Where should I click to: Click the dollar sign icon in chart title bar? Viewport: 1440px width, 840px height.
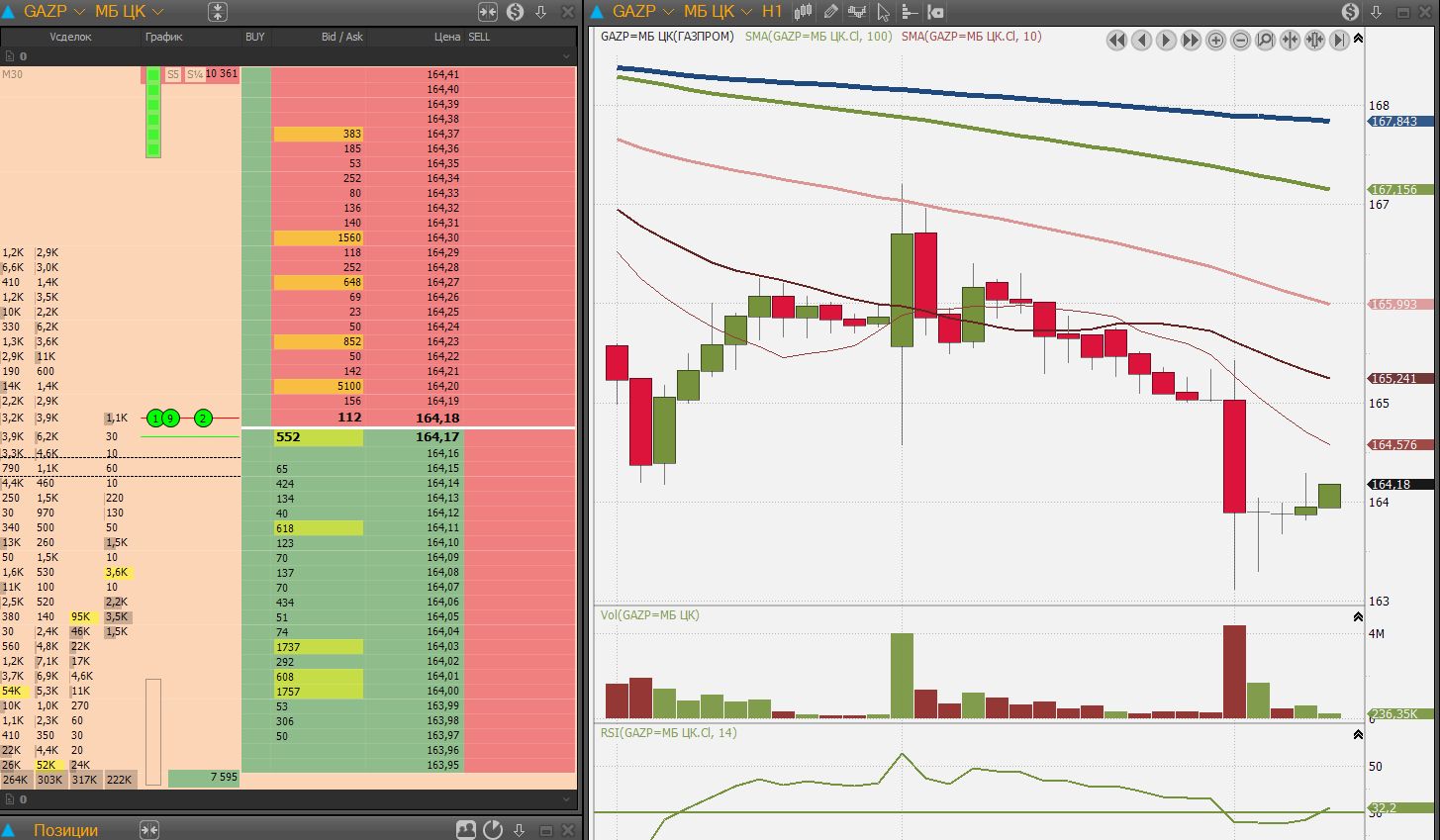point(1350,12)
